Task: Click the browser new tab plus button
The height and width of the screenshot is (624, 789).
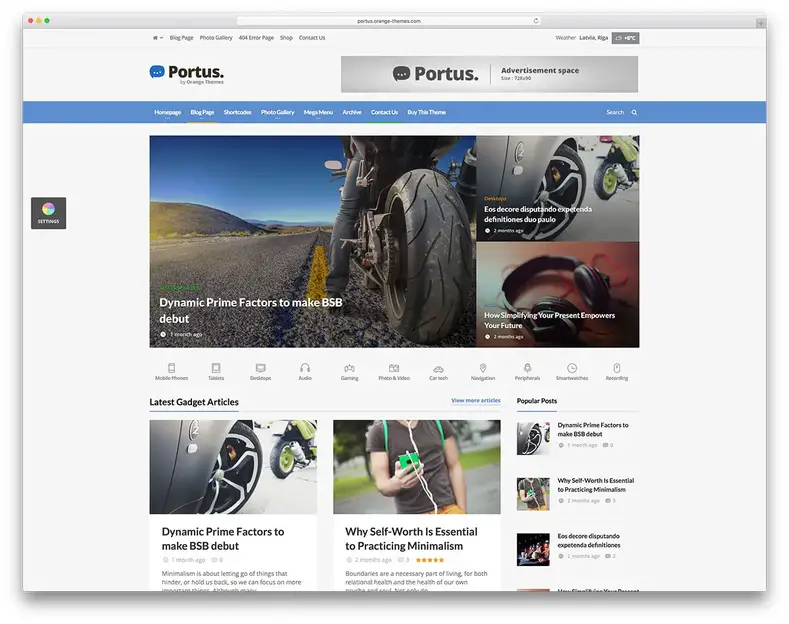Action: point(761,23)
